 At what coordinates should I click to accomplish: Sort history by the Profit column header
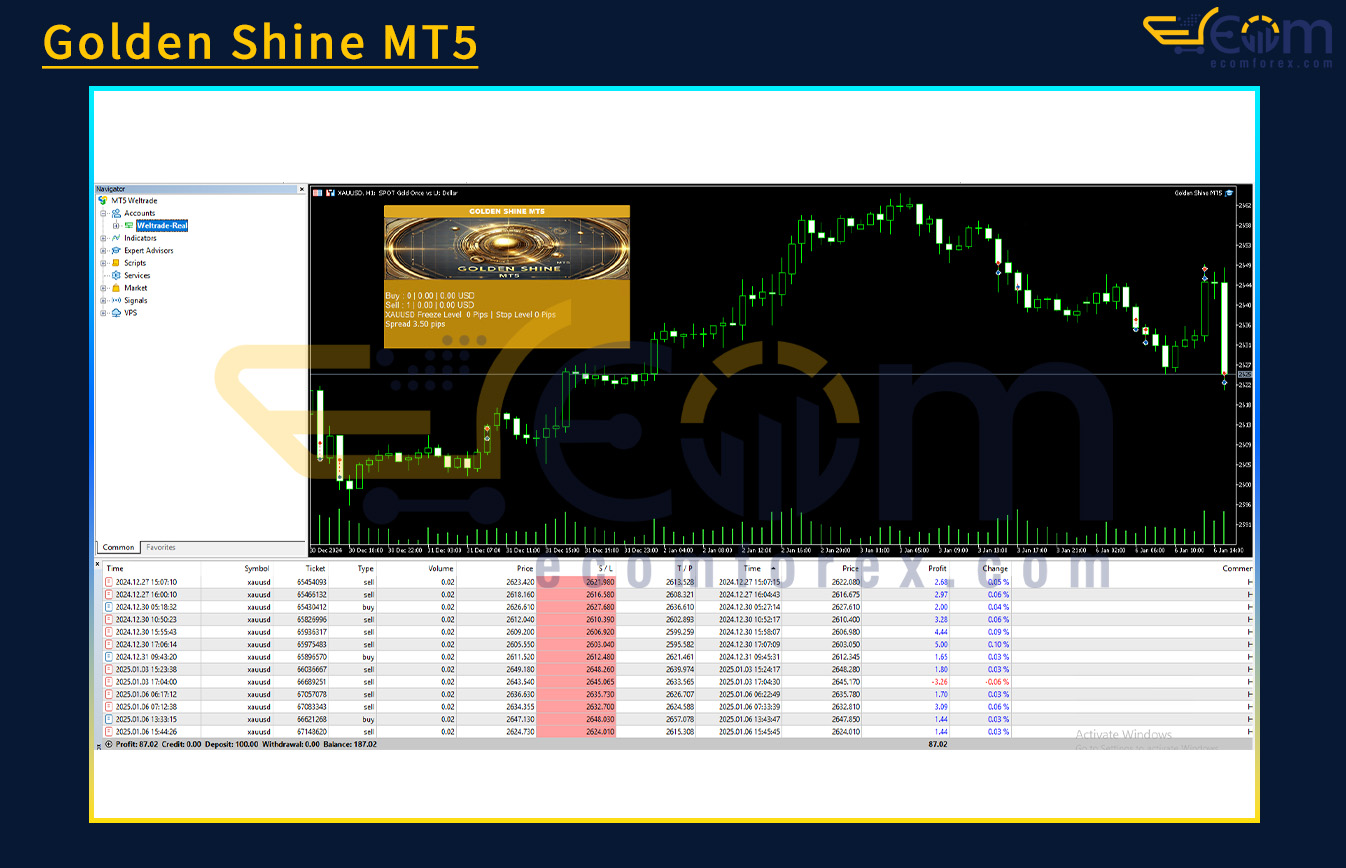click(937, 568)
